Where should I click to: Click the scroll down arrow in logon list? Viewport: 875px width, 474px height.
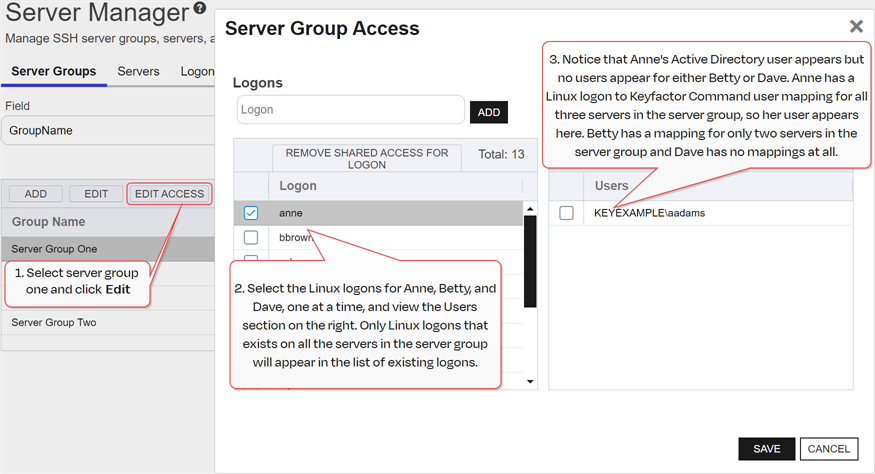point(530,381)
